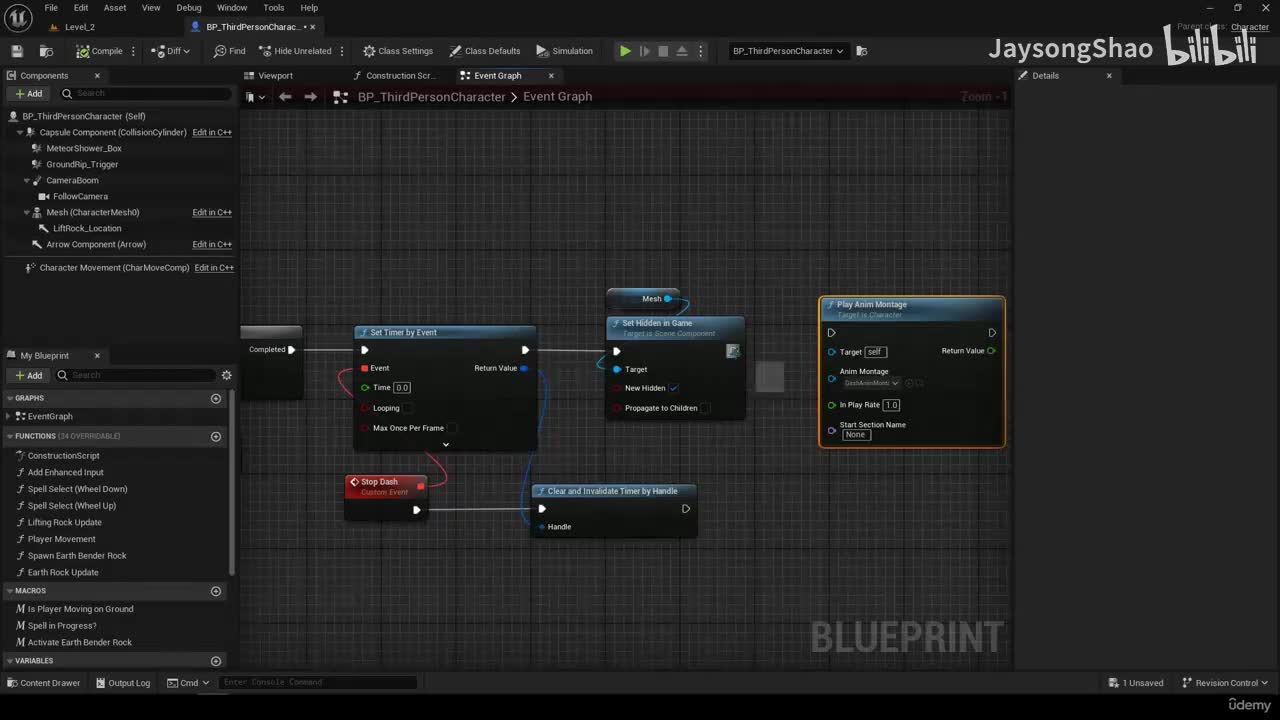Viewport: 1280px width, 720px height.
Task: Click Edit in C++ for Capsule Component
Action: (212, 132)
